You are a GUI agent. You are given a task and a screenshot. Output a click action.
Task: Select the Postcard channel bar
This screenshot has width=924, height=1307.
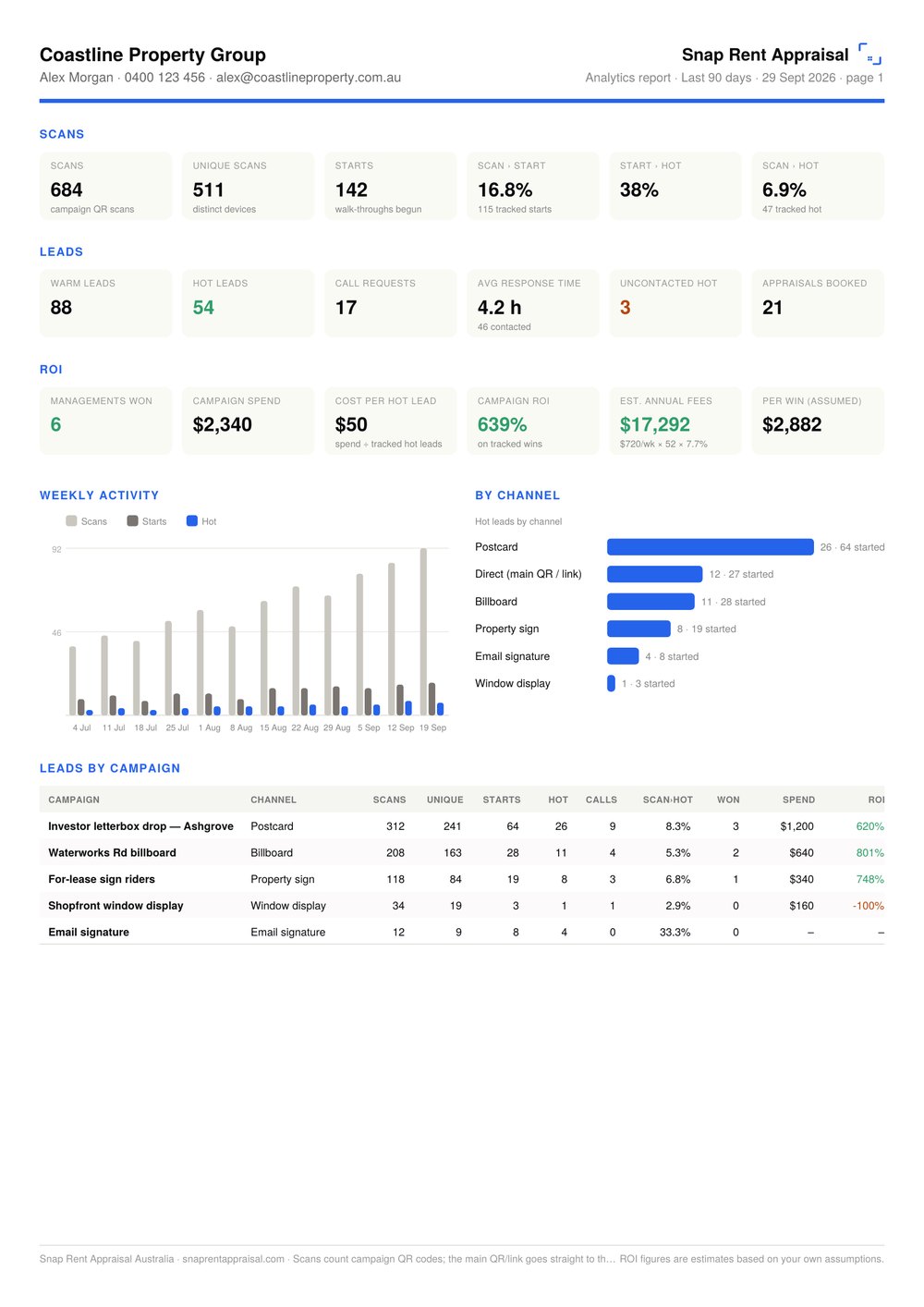coord(710,547)
